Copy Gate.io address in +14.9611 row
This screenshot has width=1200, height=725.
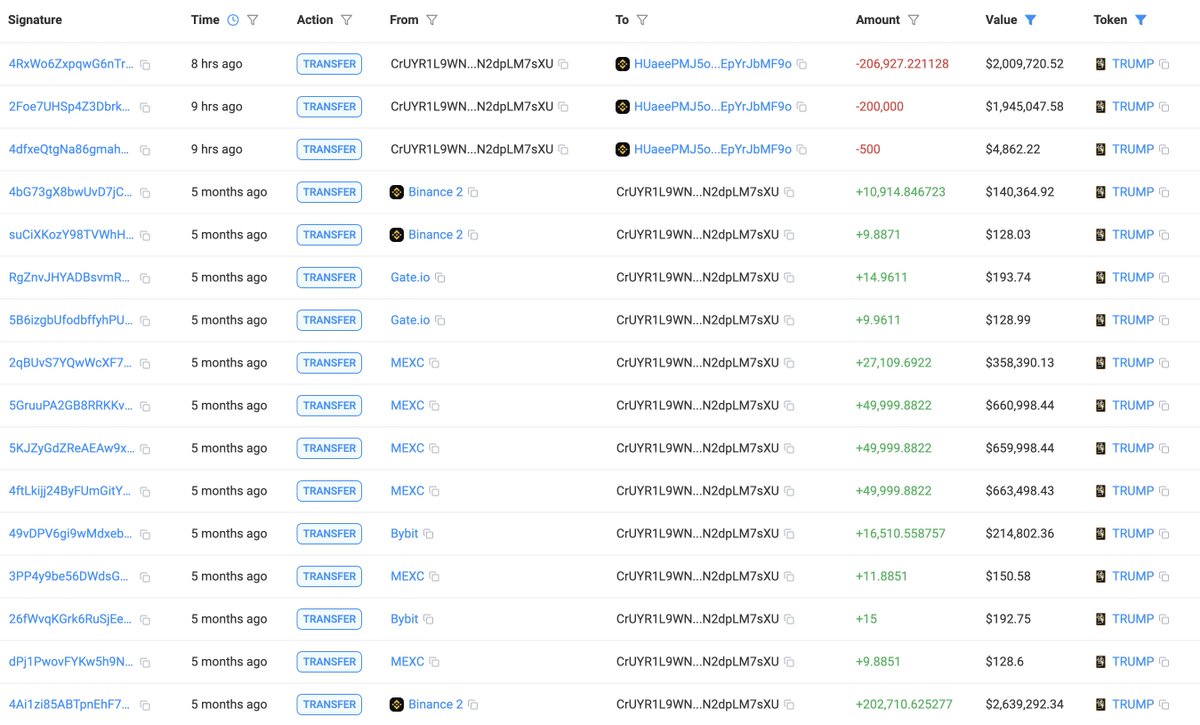(x=440, y=278)
